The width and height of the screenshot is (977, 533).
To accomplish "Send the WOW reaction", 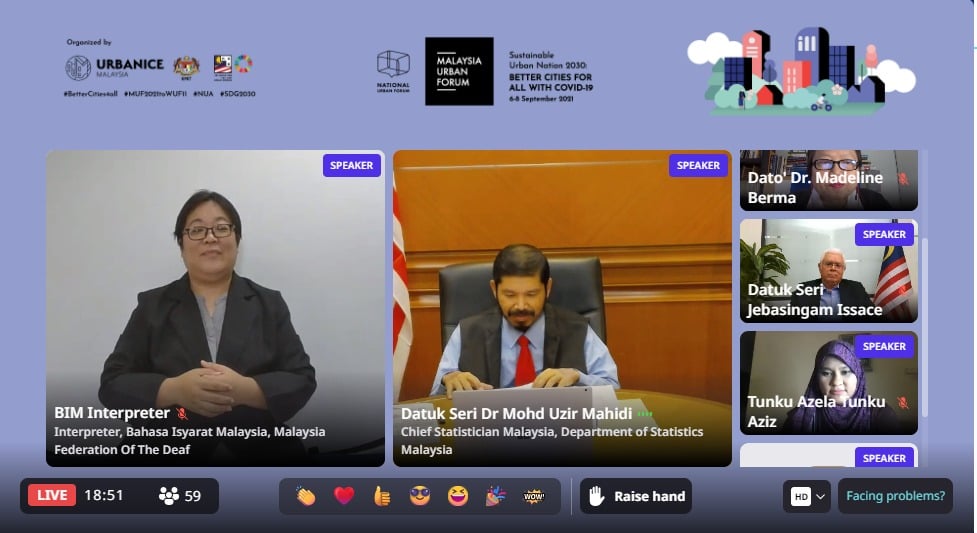I will (534, 496).
